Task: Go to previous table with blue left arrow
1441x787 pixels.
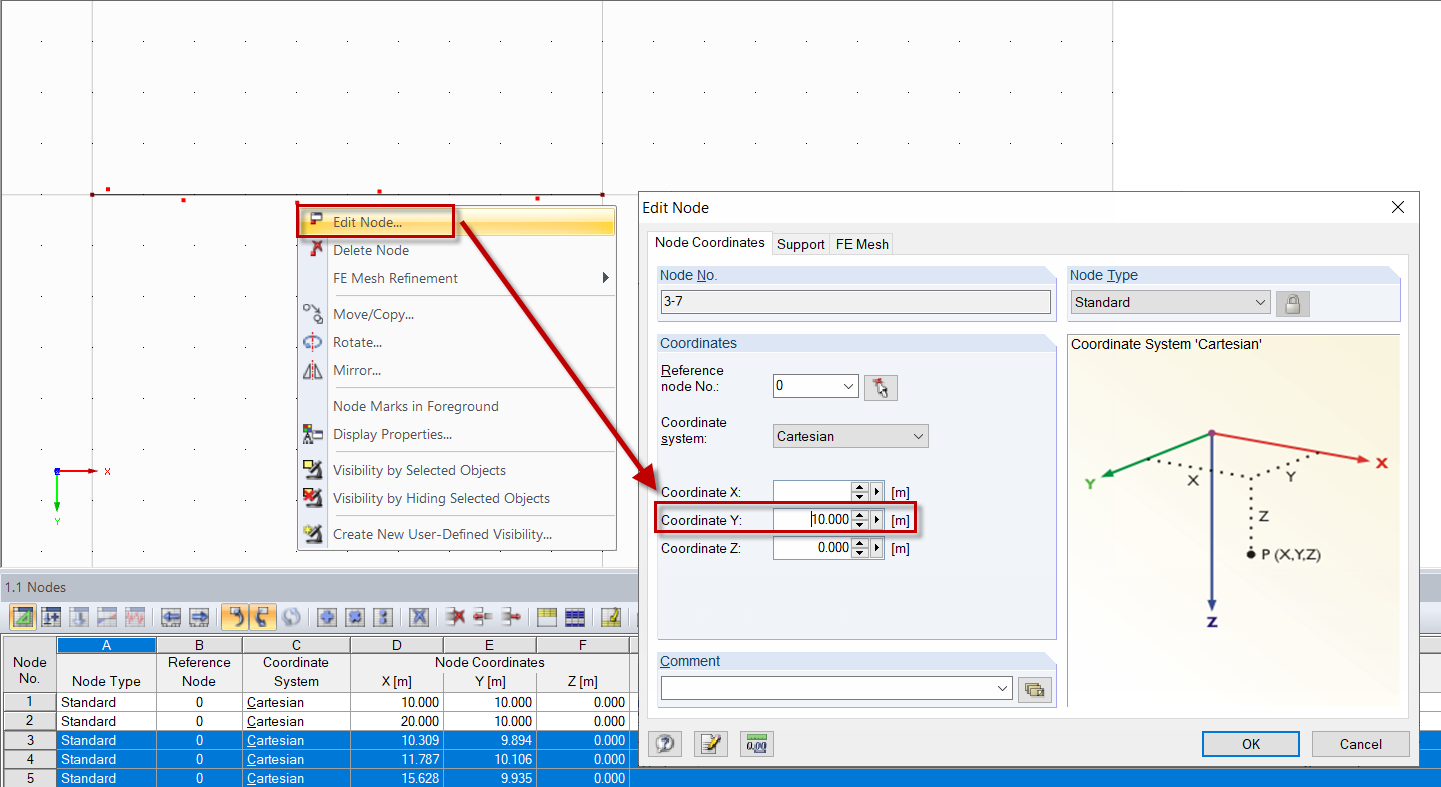Action: coord(171,617)
